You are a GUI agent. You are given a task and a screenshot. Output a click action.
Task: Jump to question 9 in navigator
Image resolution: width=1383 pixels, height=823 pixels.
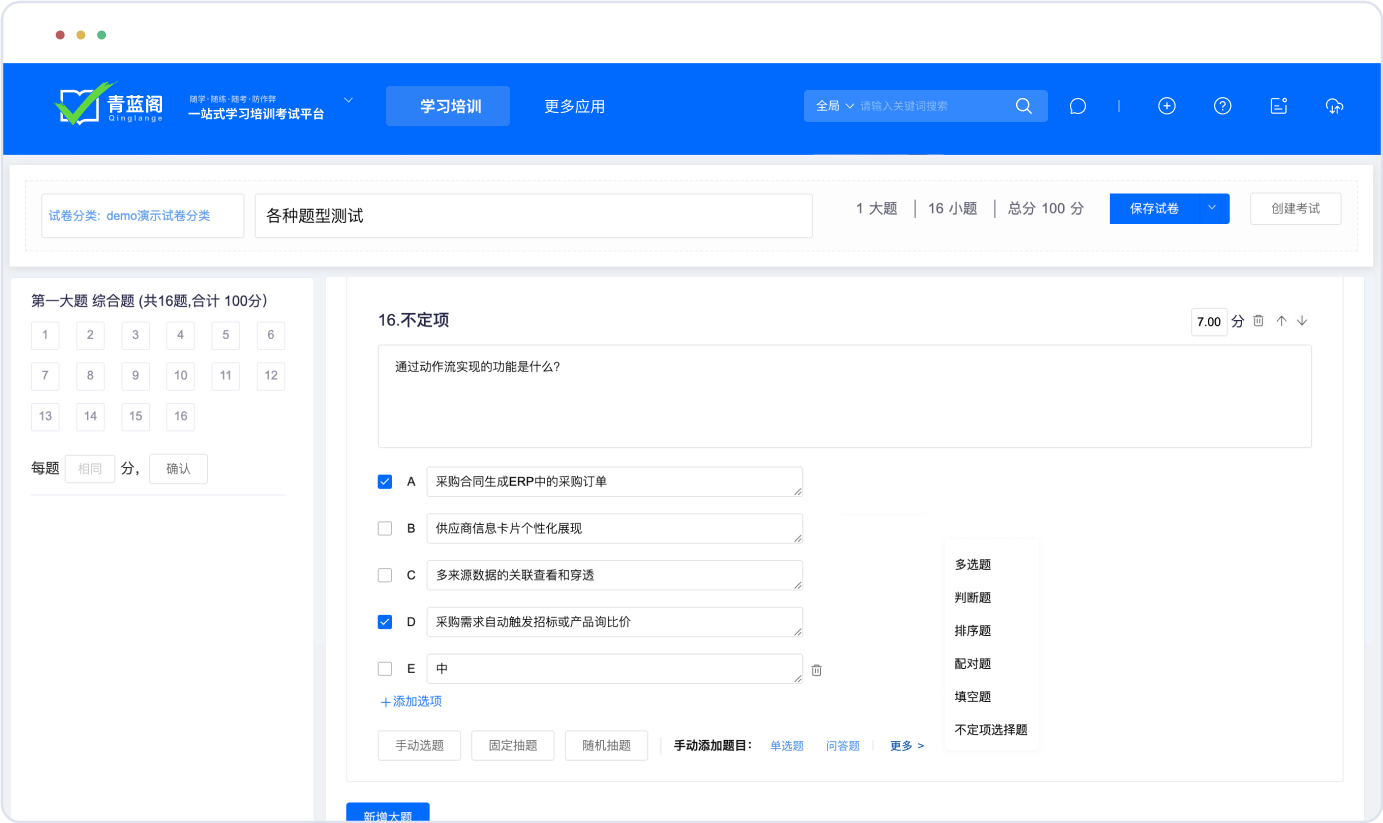135,376
